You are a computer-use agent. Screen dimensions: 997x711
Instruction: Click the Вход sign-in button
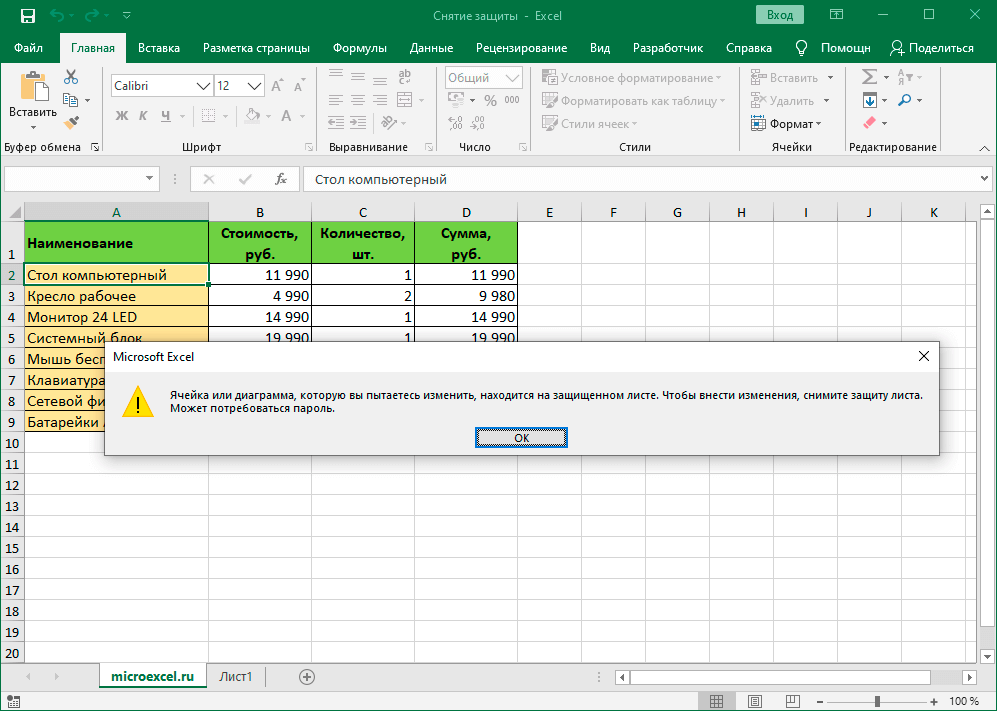coord(780,15)
